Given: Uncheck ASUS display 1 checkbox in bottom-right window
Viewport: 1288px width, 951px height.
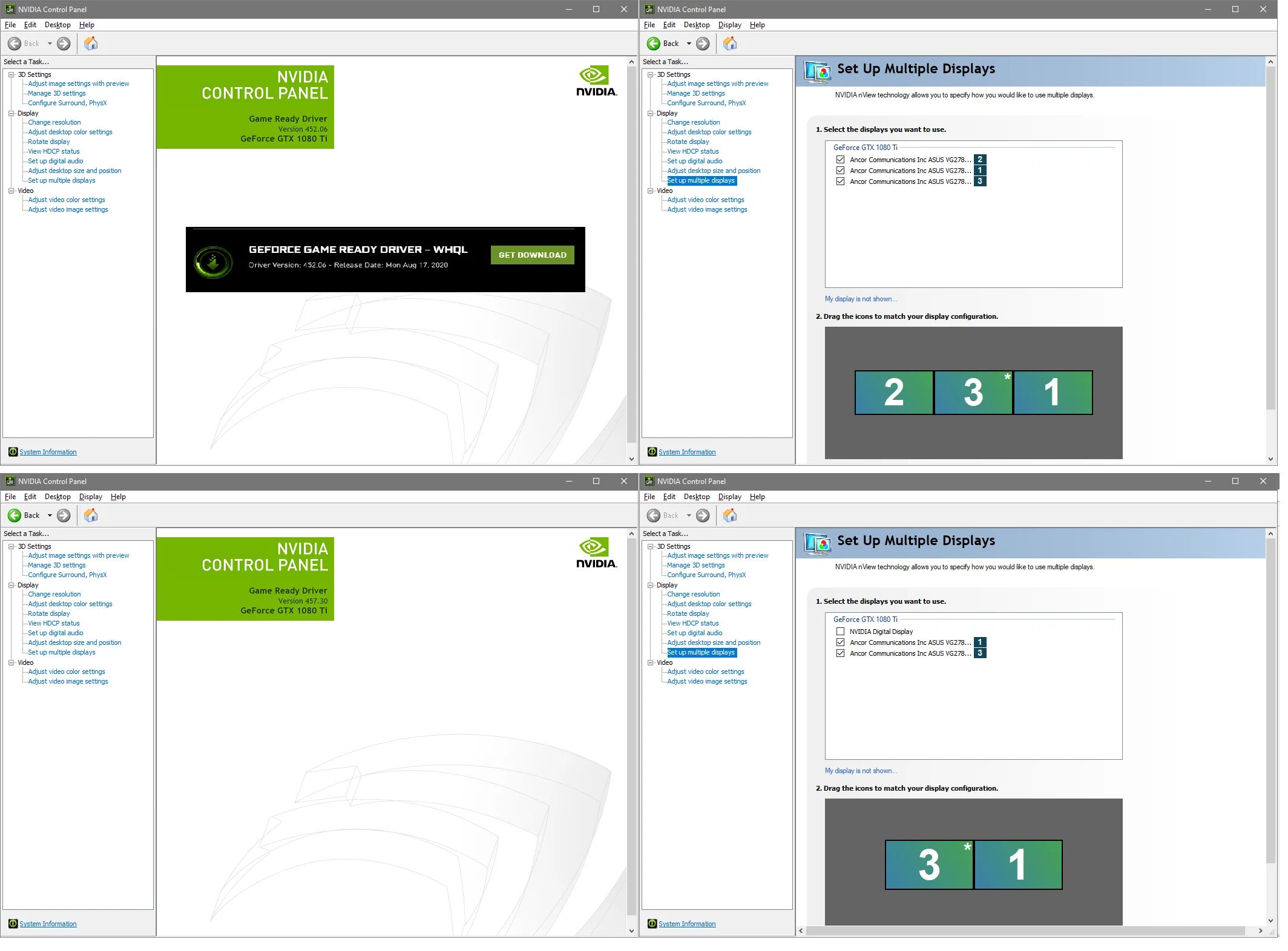Looking at the screenshot, I should tap(840, 642).
